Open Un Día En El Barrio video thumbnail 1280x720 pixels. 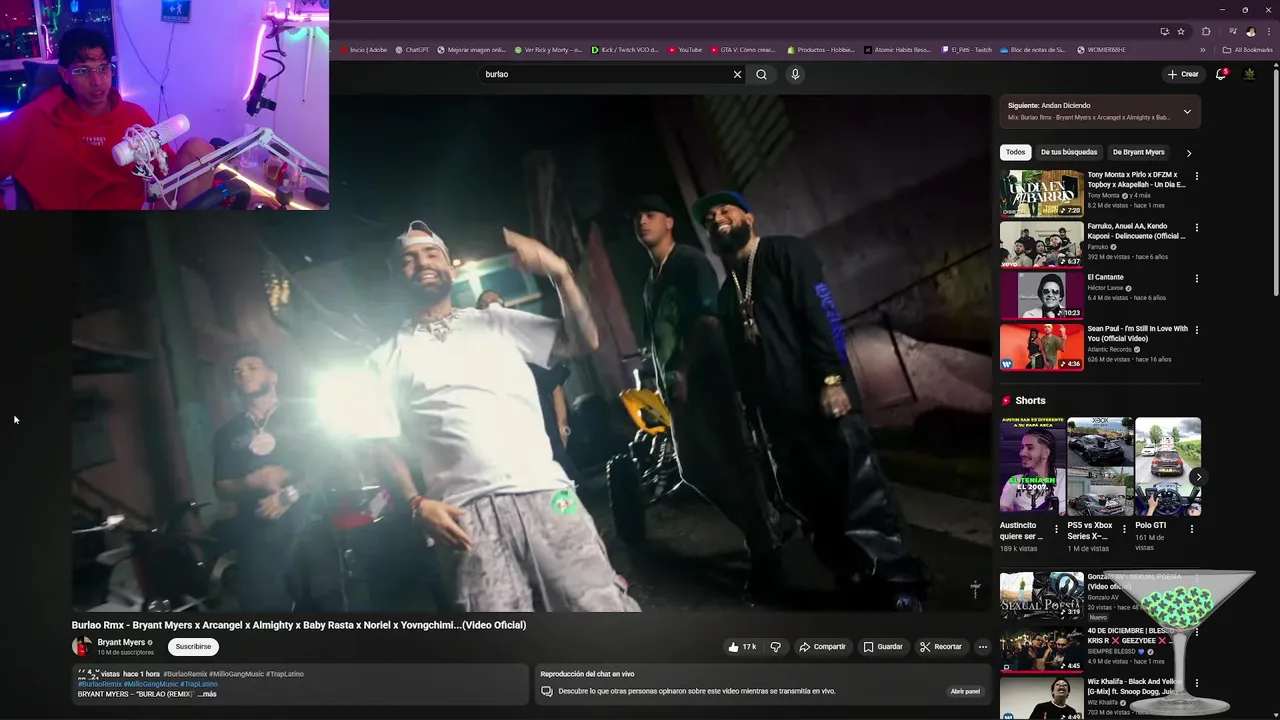tap(1041, 193)
